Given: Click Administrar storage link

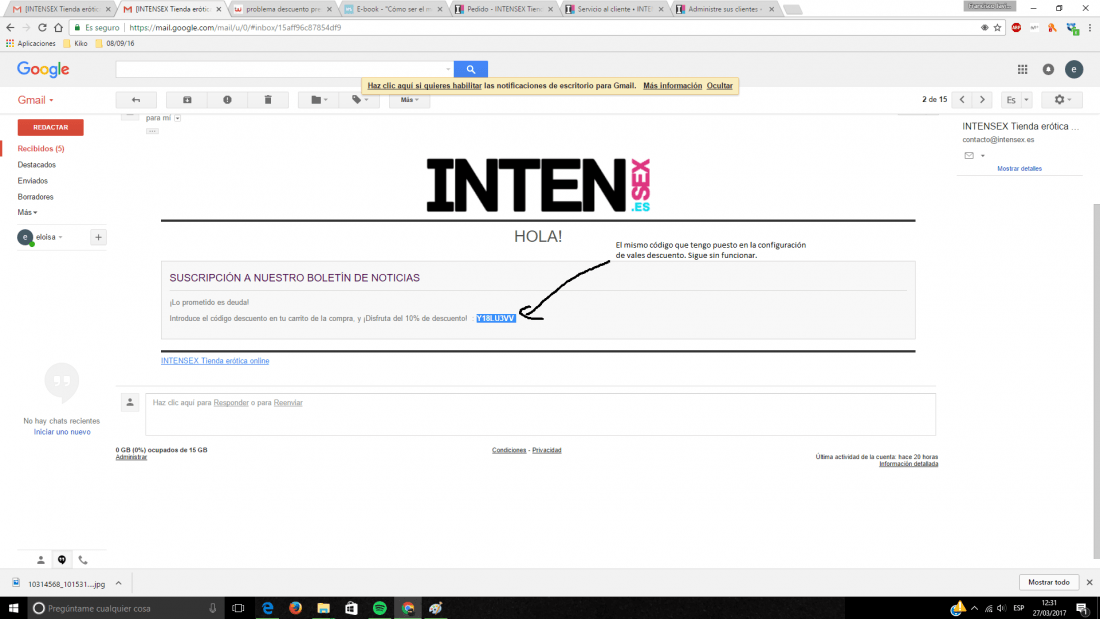Looking at the screenshot, I should (131, 458).
